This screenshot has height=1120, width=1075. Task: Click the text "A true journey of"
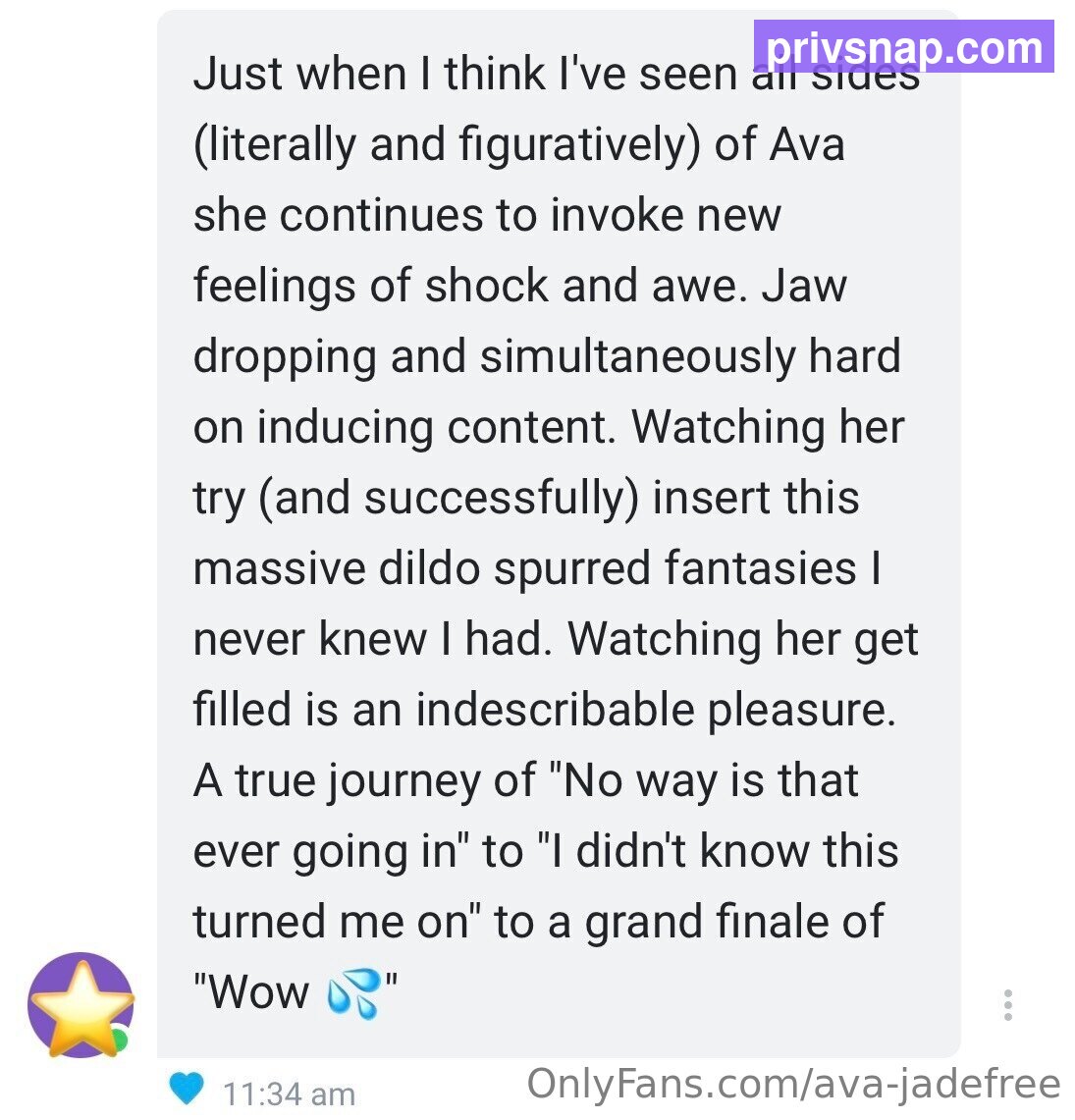coord(364,780)
